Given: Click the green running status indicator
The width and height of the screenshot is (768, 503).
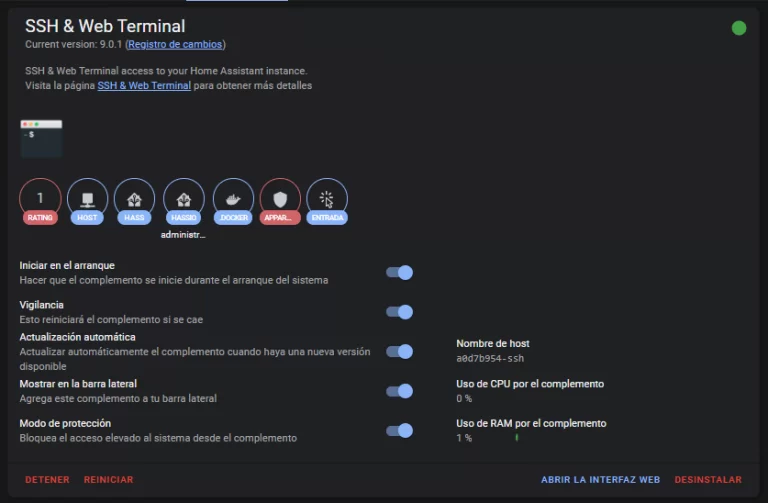Looking at the screenshot, I should click(x=739, y=28).
